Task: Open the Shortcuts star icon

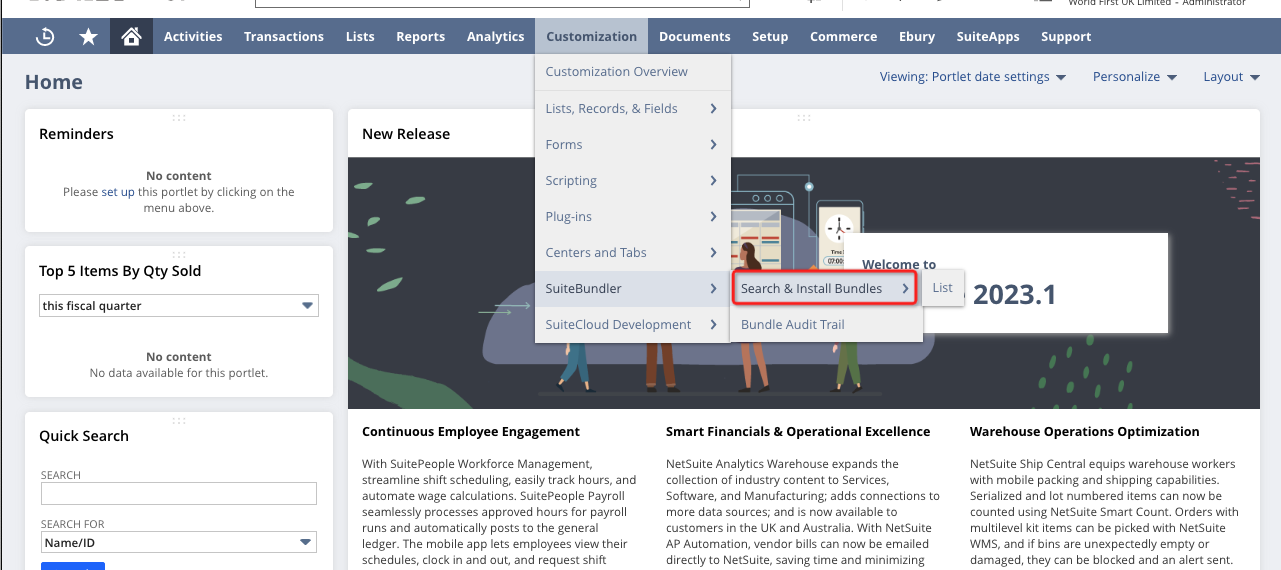Action: 89,37
